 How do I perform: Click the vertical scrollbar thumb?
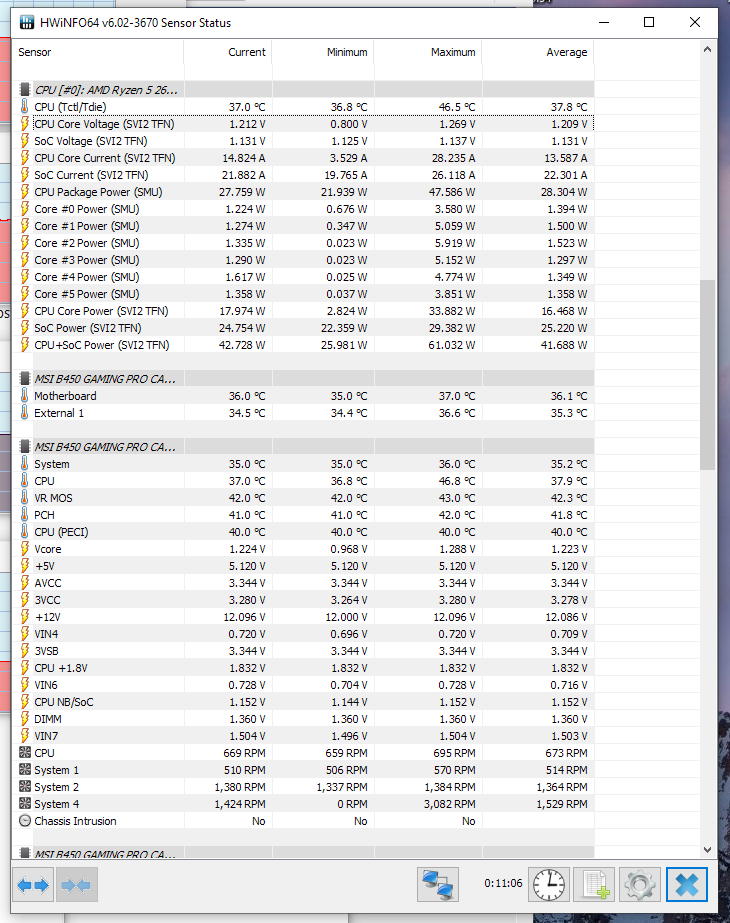click(707, 375)
